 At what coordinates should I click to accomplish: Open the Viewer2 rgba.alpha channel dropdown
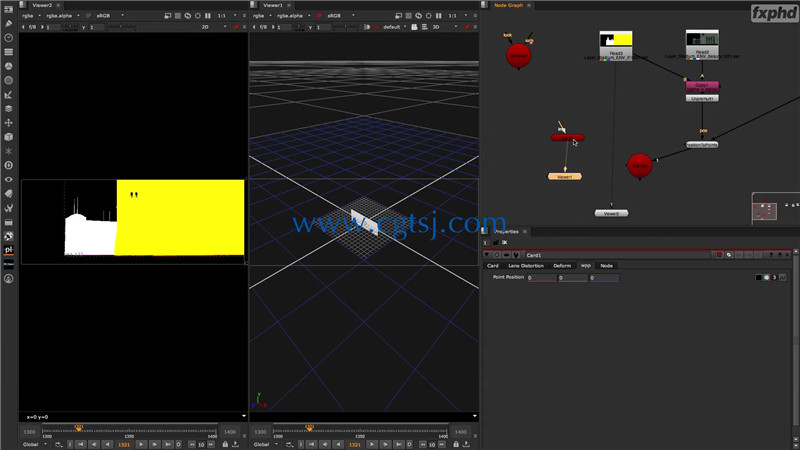pyautogui.click(x=63, y=16)
